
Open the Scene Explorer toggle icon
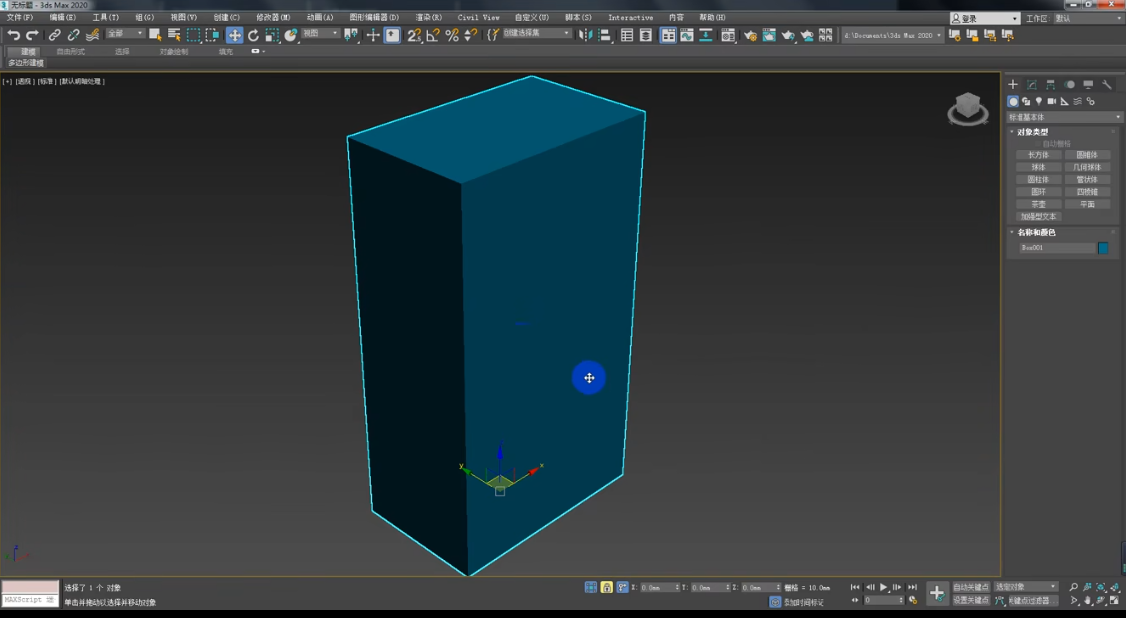tap(627, 34)
